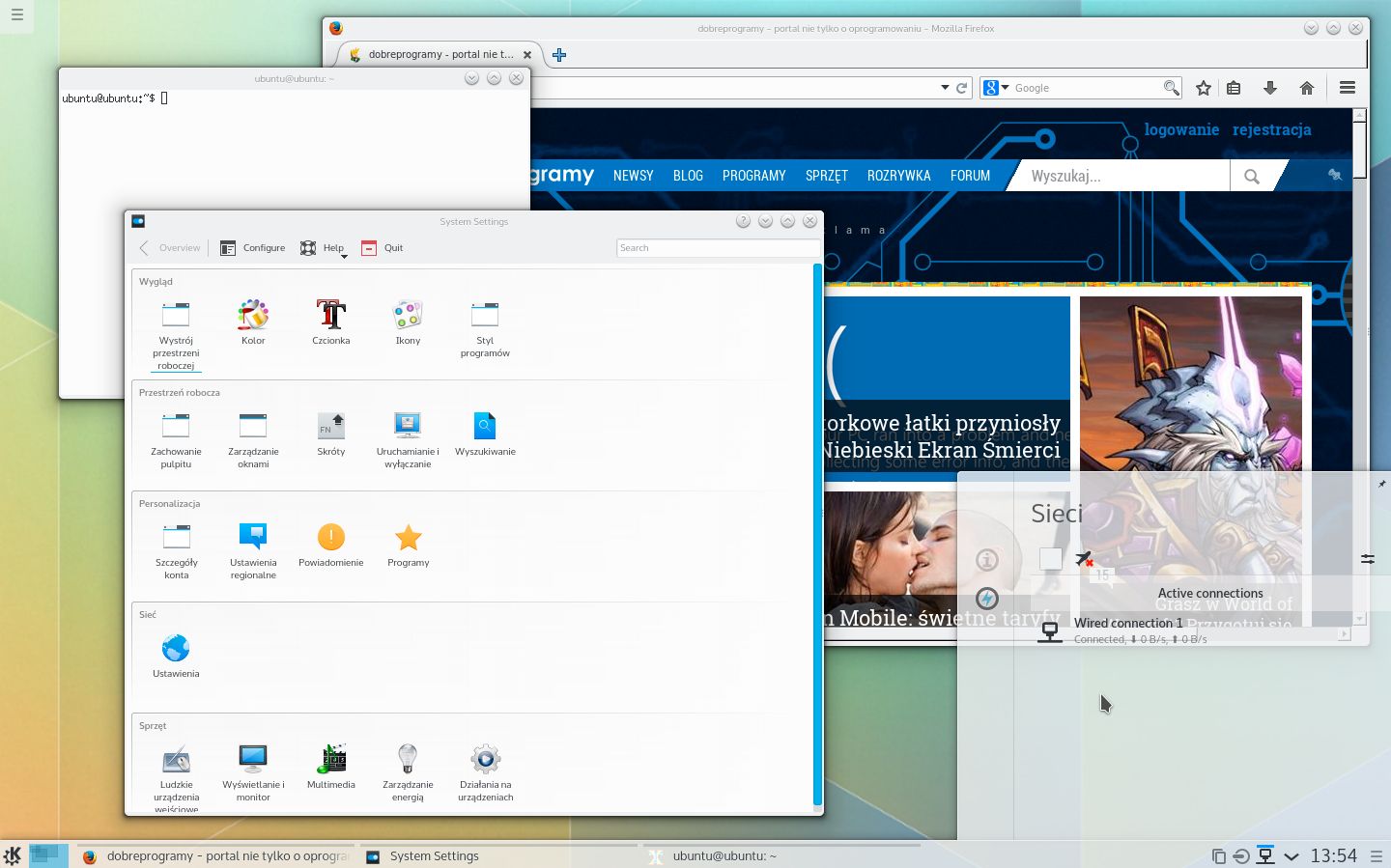Open the FORUM menu item
Screen dimensions: 1391x868
click(970, 176)
